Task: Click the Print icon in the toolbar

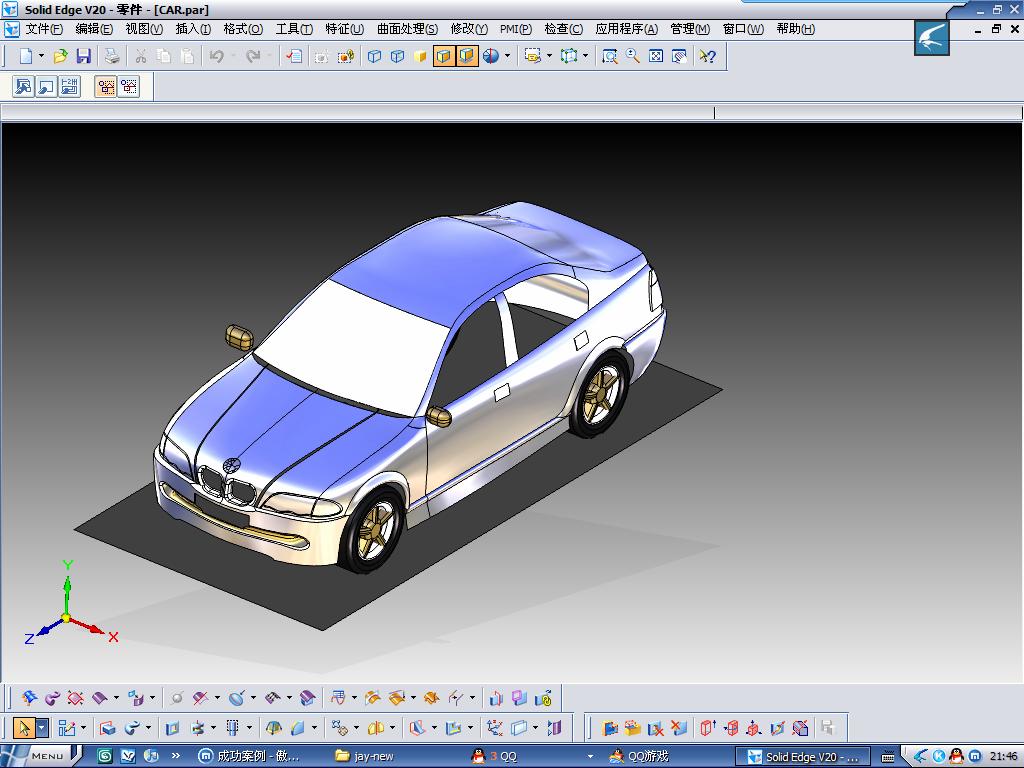Action: click(x=112, y=57)
